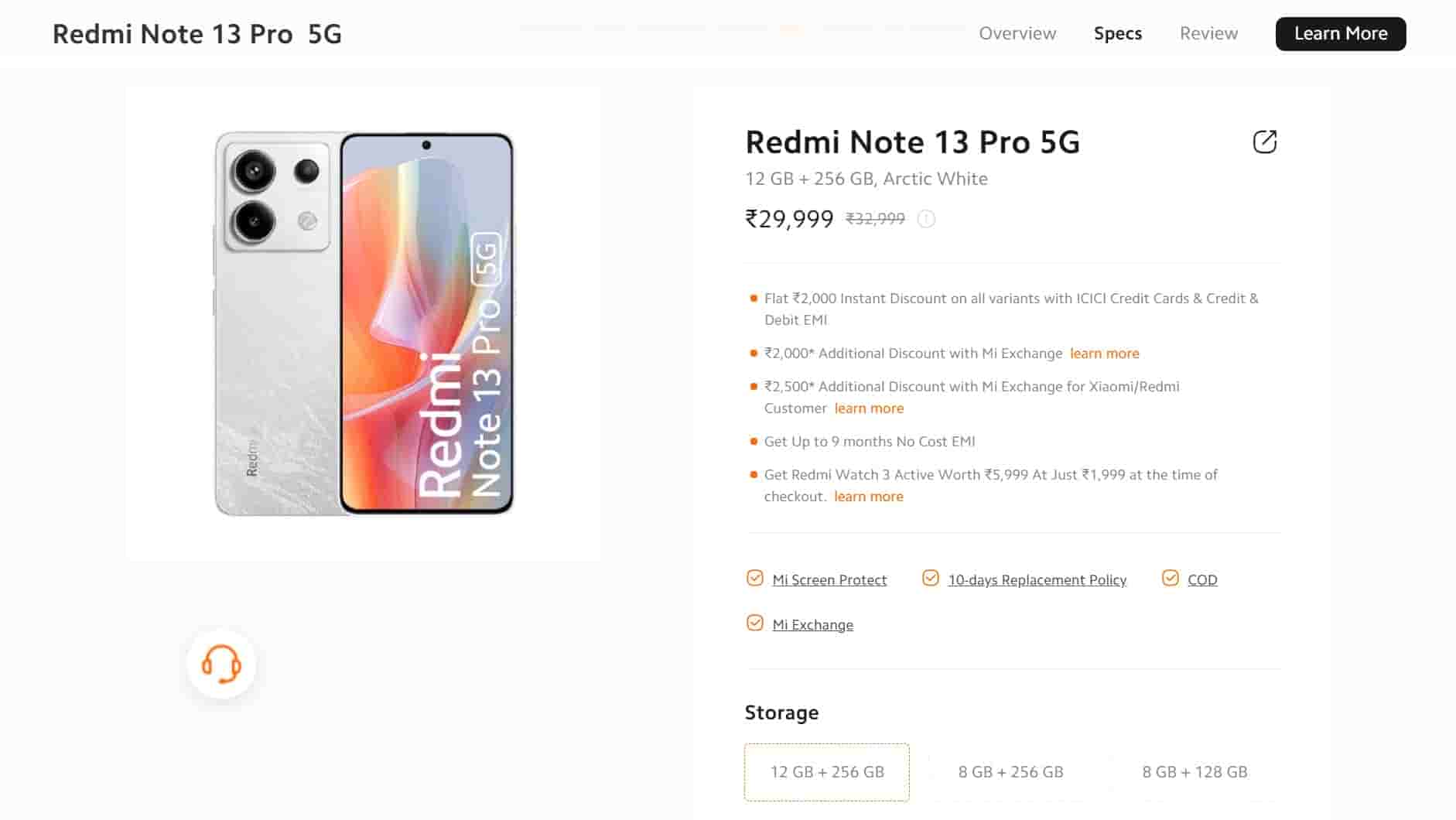
Task: Open learn more for Redmi Watch 3 offer
Action: click(x=868, y=496)
